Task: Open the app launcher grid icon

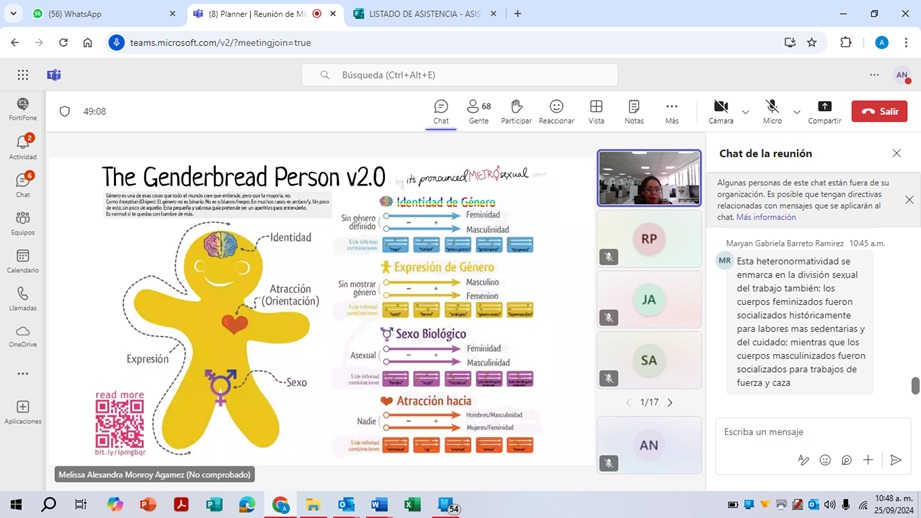Action: (23, 75)
